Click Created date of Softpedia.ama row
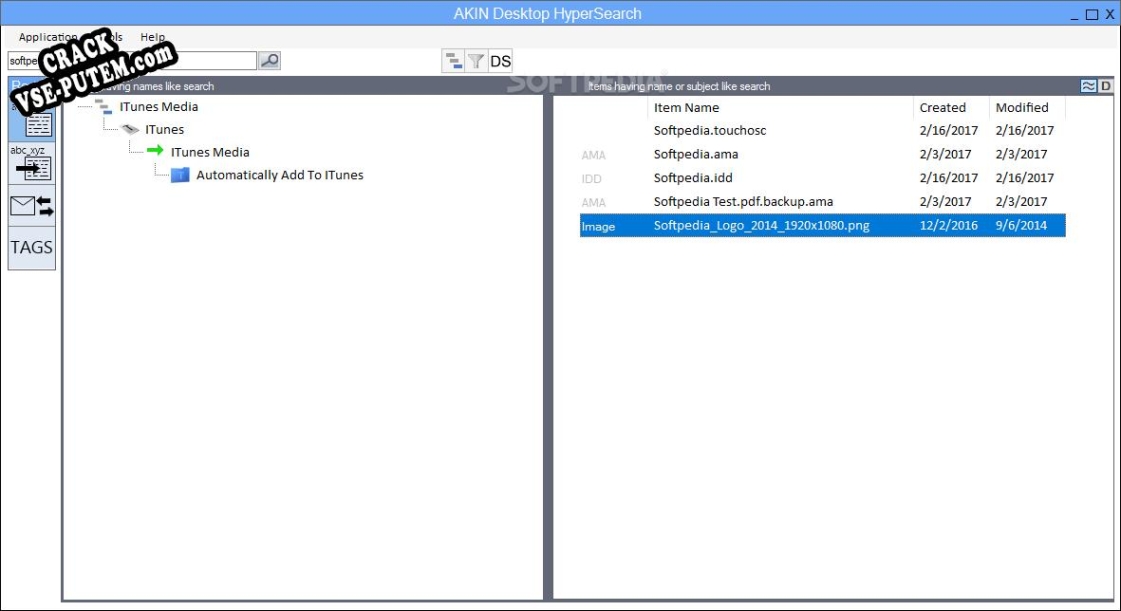 945,154
